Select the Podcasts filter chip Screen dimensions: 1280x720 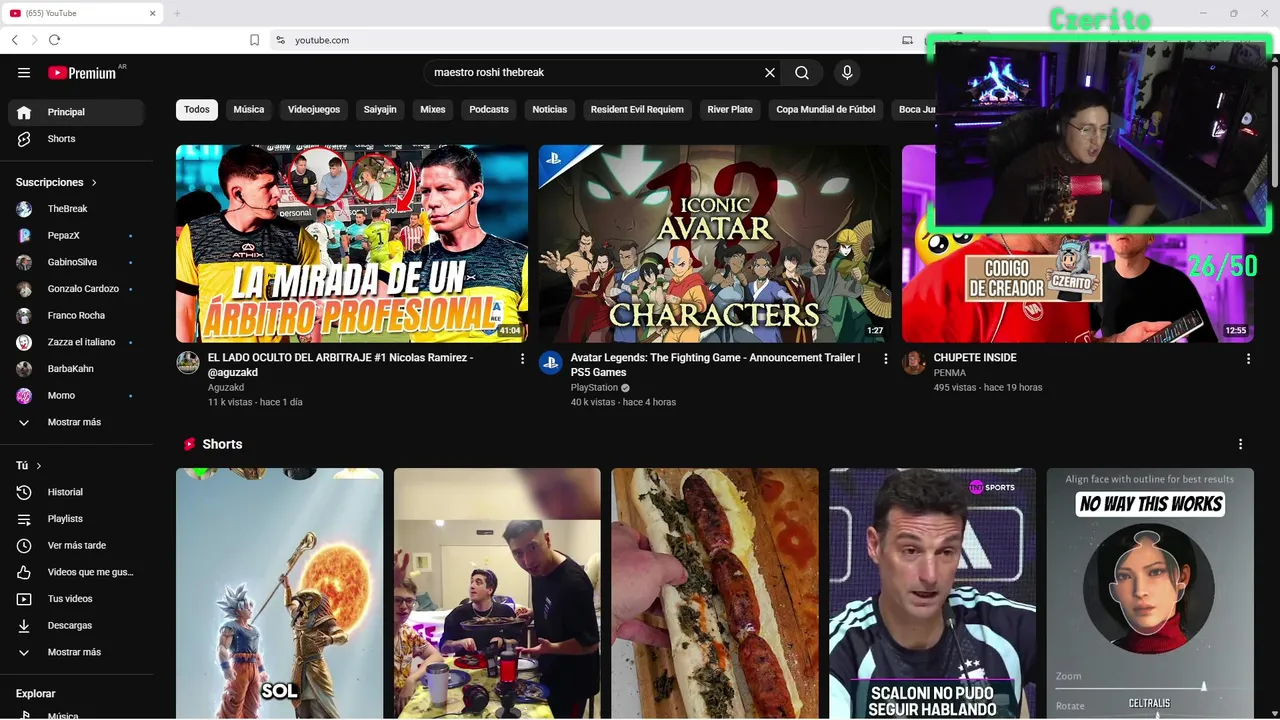(489, 109)
